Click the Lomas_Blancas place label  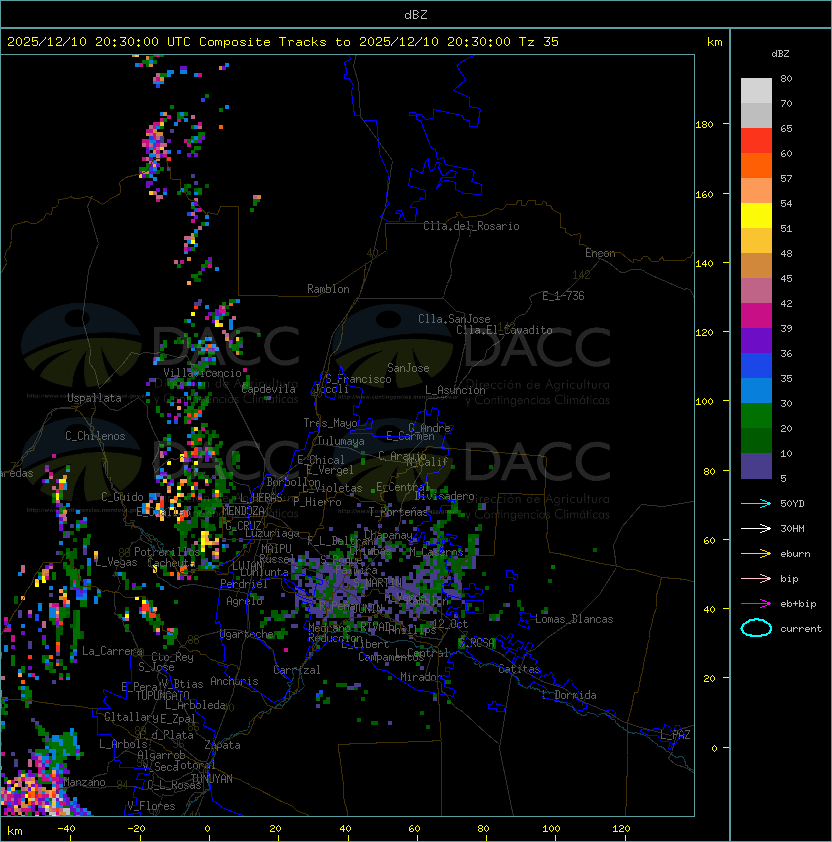click(x=574, y=619)
